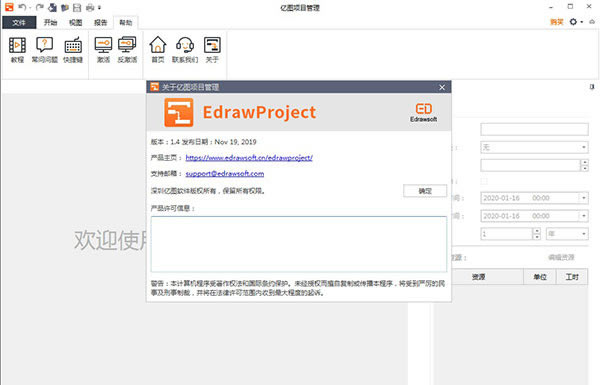Click inside the 产品许可信息 license text box

click(298, 244)
